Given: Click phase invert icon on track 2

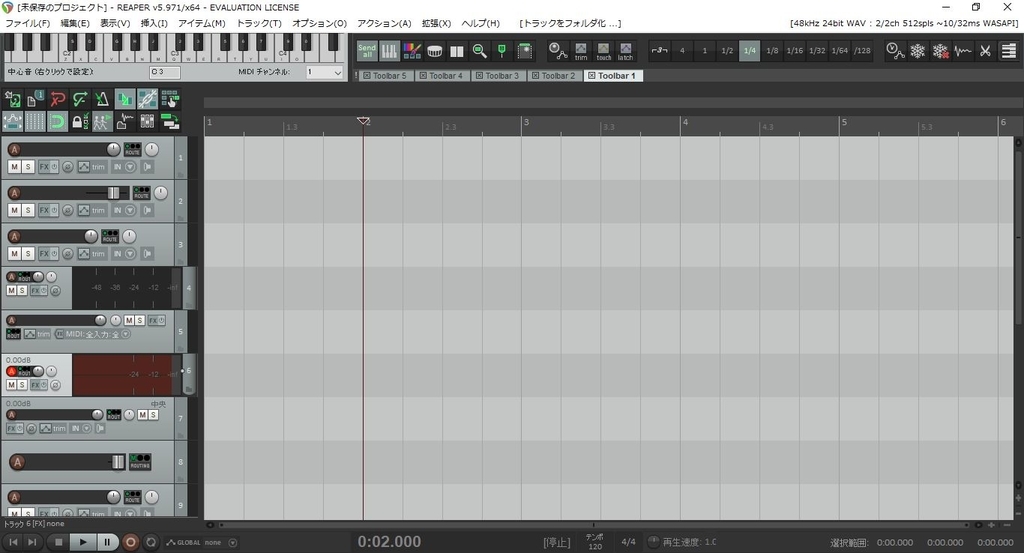Looking at the screenshot, I should 67,210.
